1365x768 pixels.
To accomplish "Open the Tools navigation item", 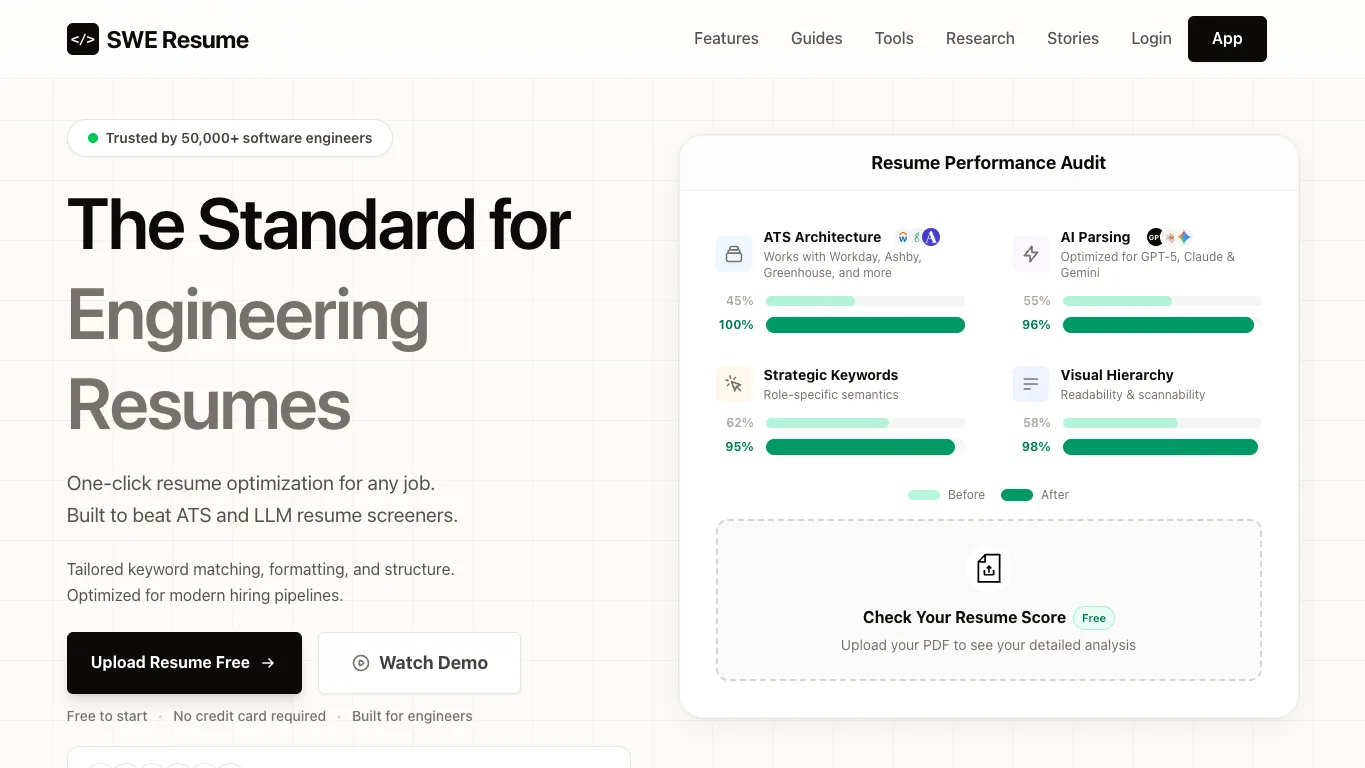I will pyautogui.click(x=894, y=38).
